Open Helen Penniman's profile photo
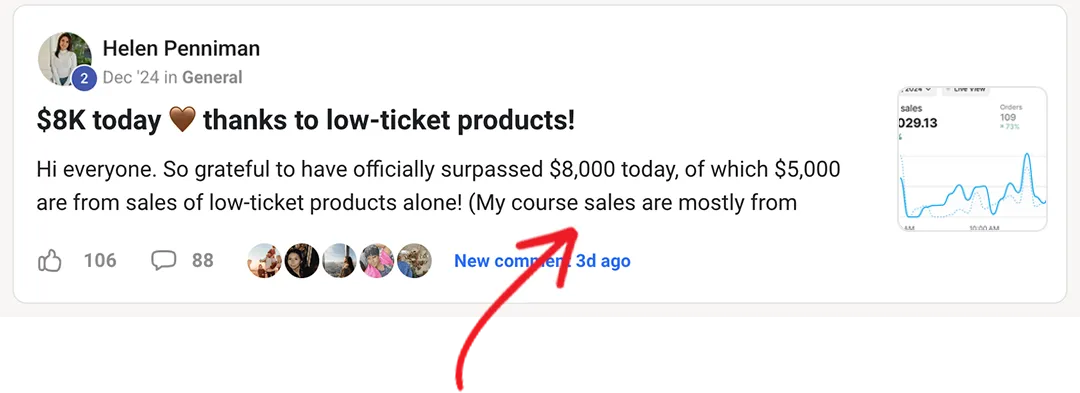The height and width of the screenshot is (393, 1080). pos(65,59)
